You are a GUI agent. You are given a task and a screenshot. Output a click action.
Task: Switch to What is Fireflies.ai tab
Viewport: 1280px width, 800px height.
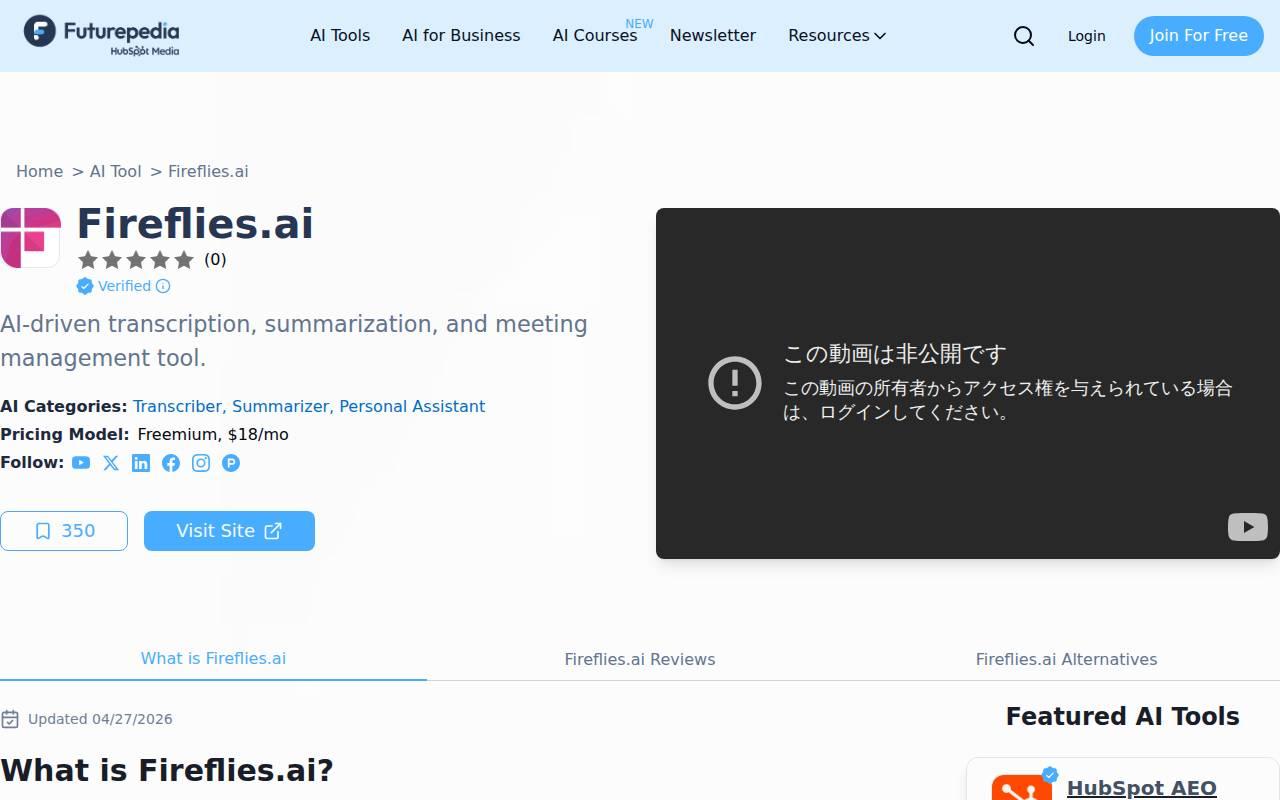(x=213, y=658)
